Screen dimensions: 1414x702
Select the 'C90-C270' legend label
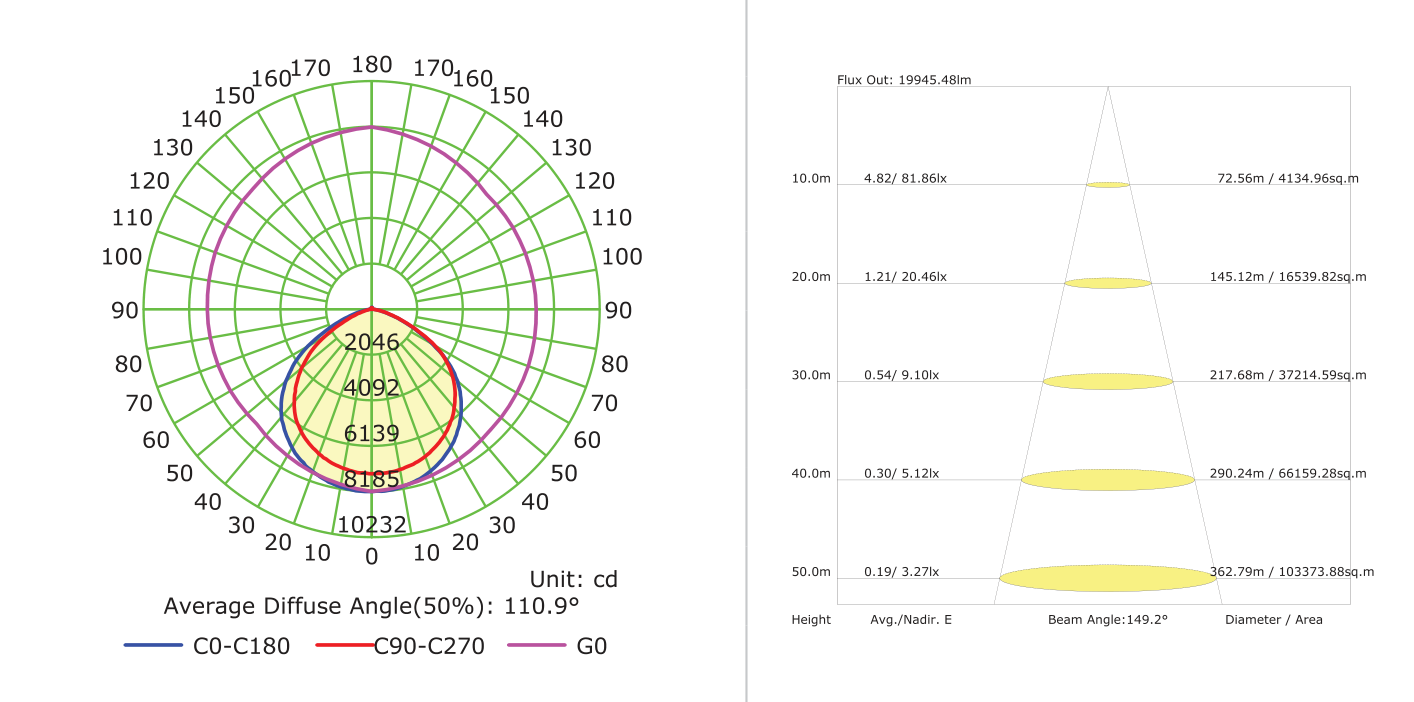(430, 646)
